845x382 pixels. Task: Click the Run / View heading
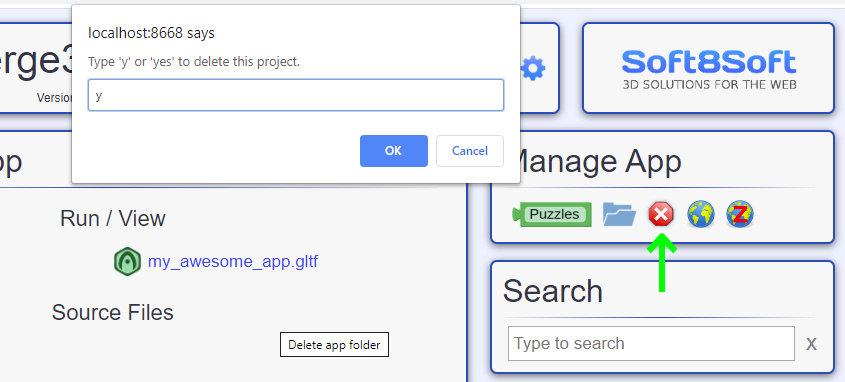coord(113,218)
